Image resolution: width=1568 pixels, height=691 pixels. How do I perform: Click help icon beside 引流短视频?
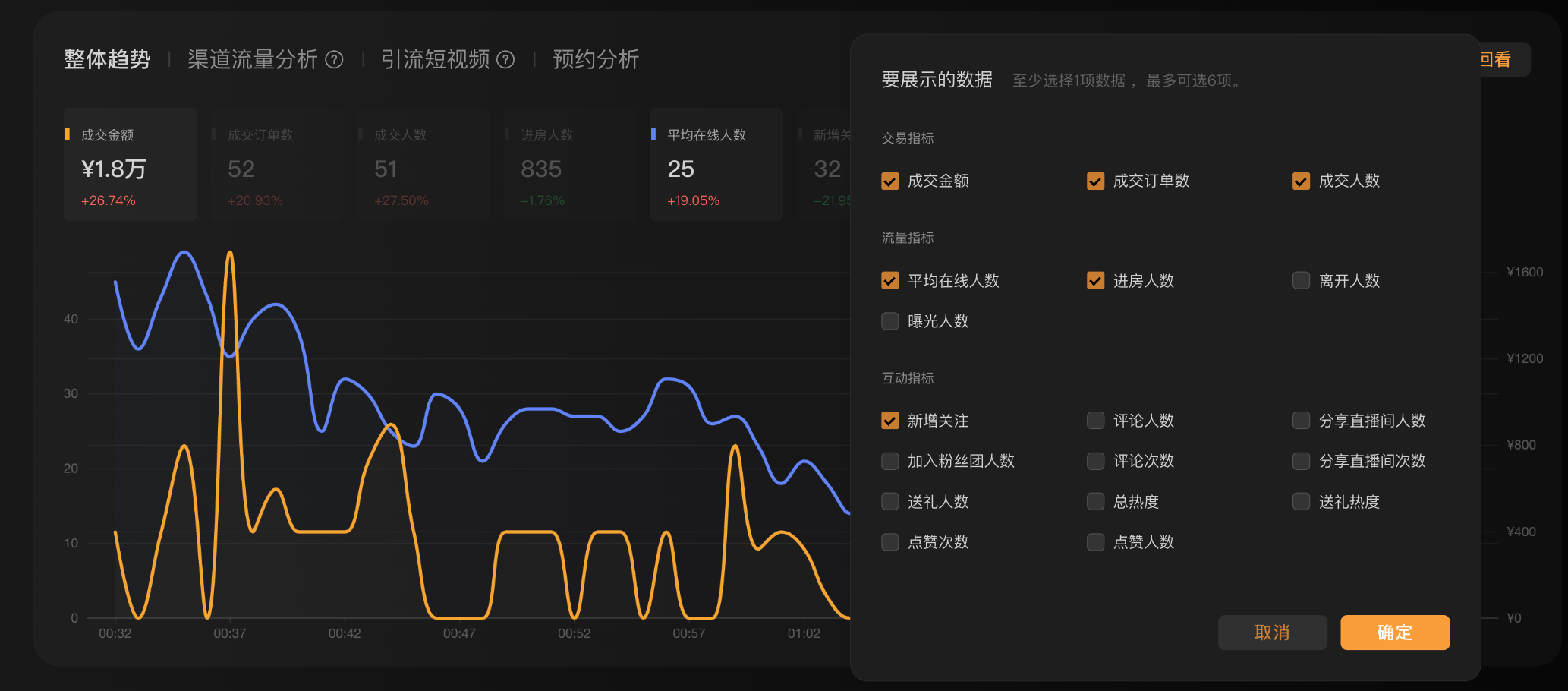505,59
